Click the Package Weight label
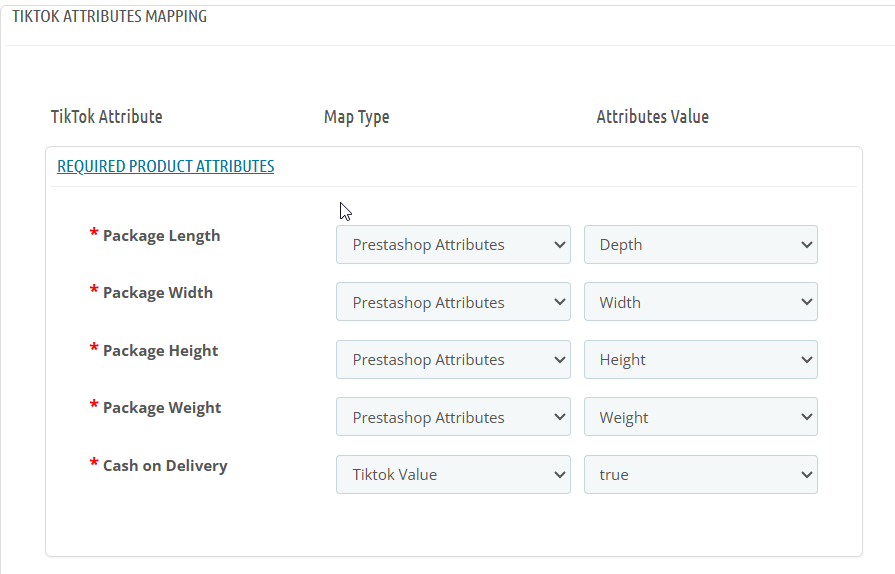 tap(162, 408)
